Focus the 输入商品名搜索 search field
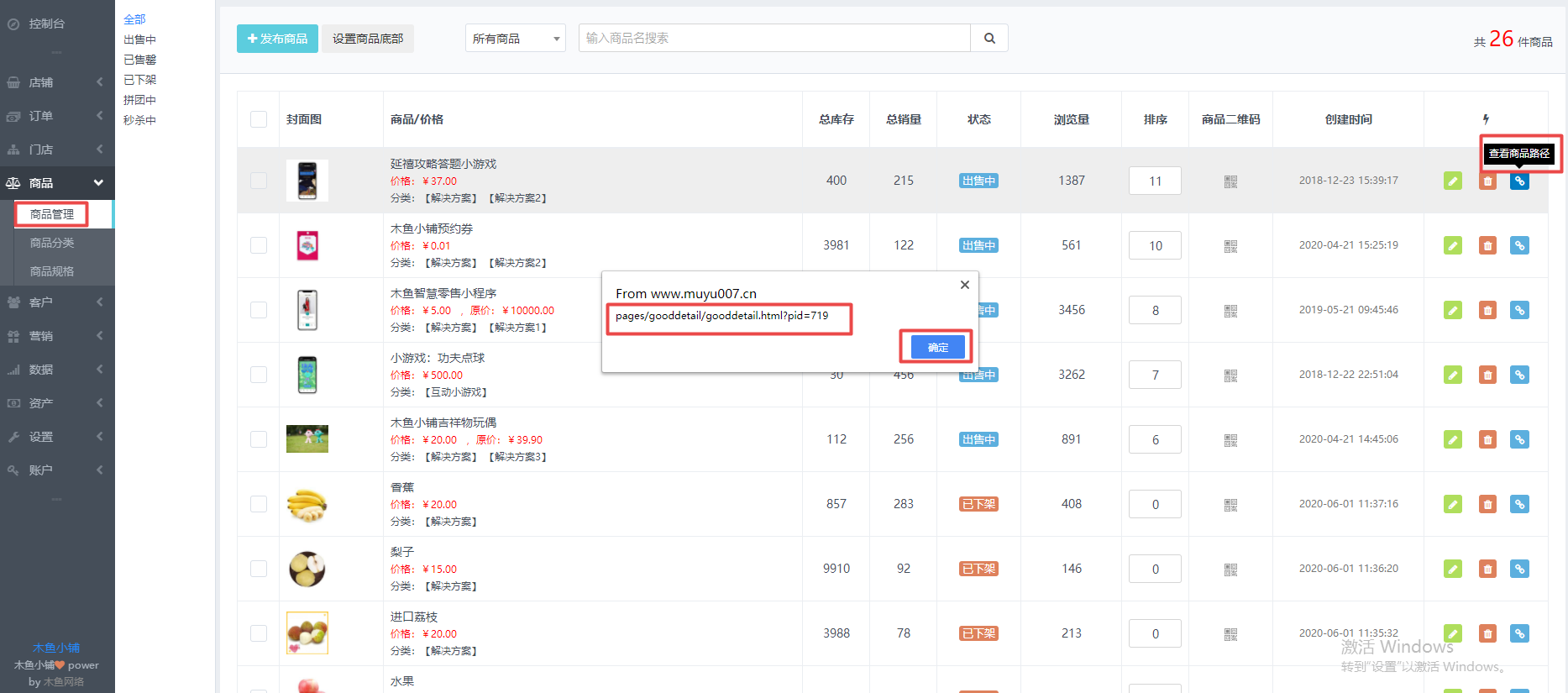 point(774,38)
